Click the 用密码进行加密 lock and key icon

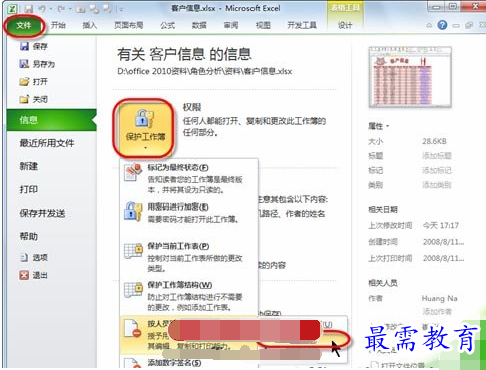coord(133,211)
